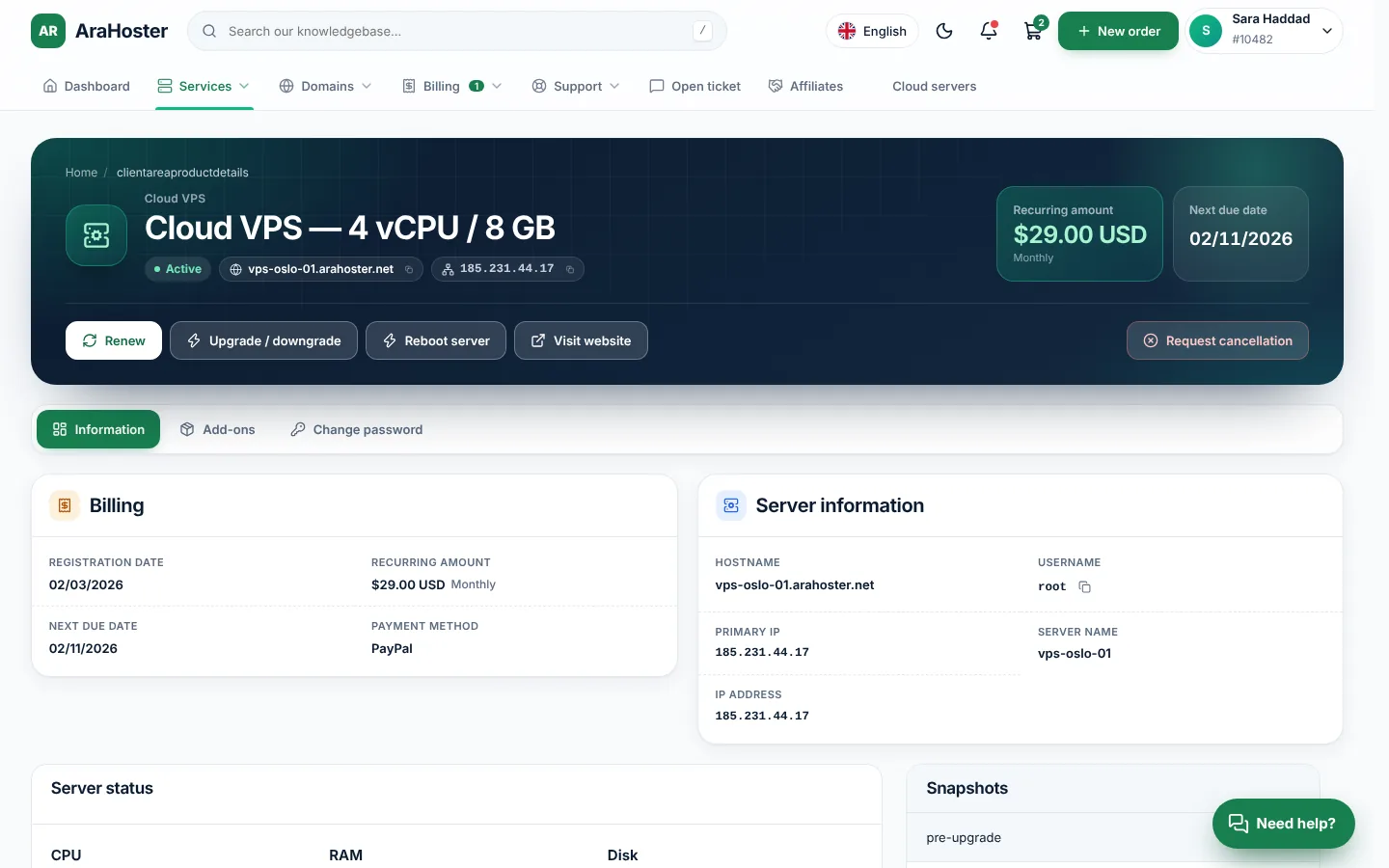Expand the Services menu
The image size is (1389, 868).
[x=204, y=86]
